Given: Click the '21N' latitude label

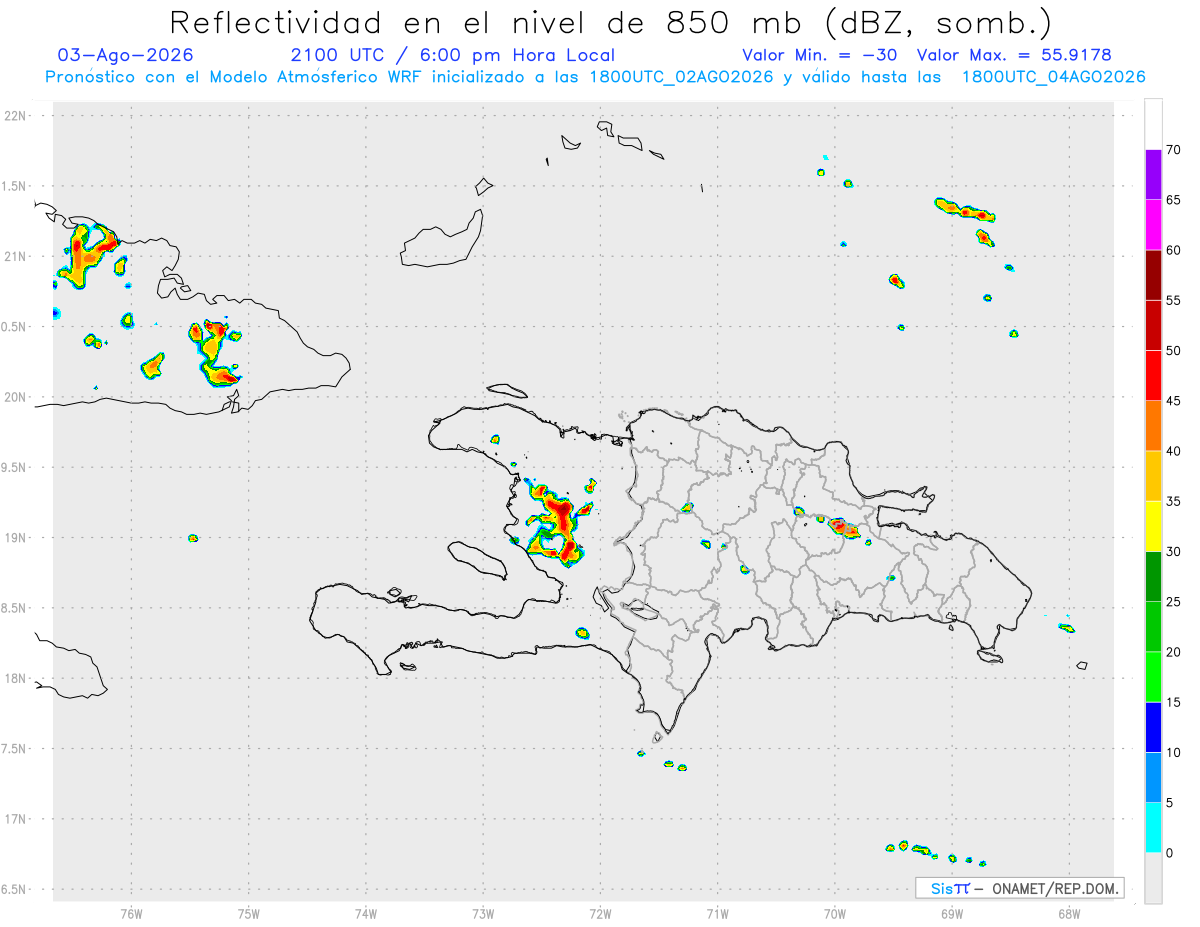Looking at the screenshot, I should (17, 256).
